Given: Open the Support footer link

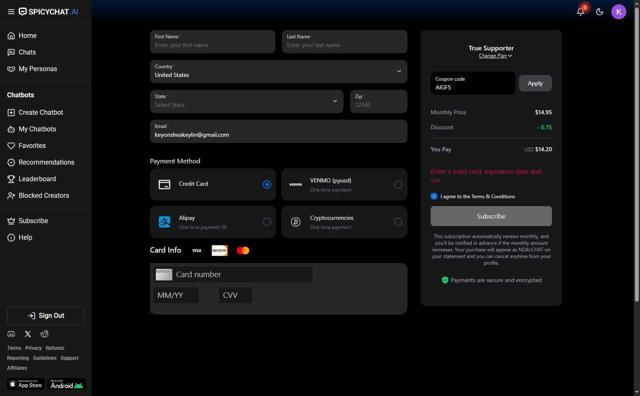Looking at the screenshot, I should (x=69, y=358).
